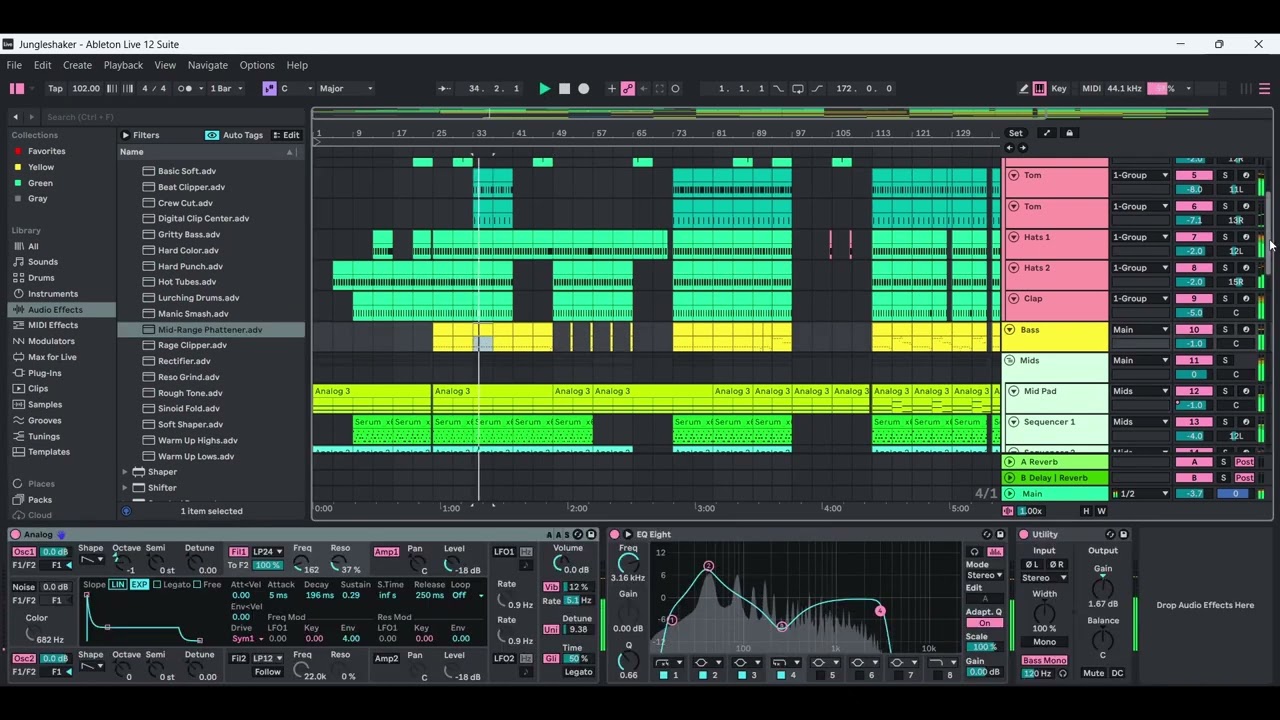Screen dimensions: 1280x720
Task: Toggle Bass Mono in Utility
Action: (x=1044, y=661)
